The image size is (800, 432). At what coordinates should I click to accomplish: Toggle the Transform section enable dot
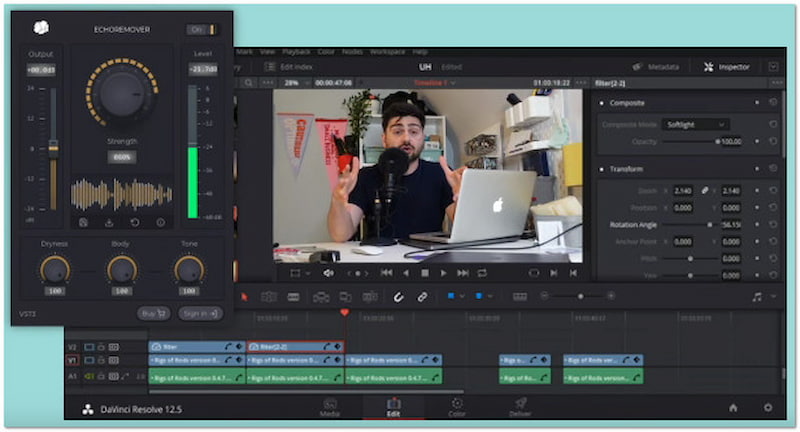point(602,169)
